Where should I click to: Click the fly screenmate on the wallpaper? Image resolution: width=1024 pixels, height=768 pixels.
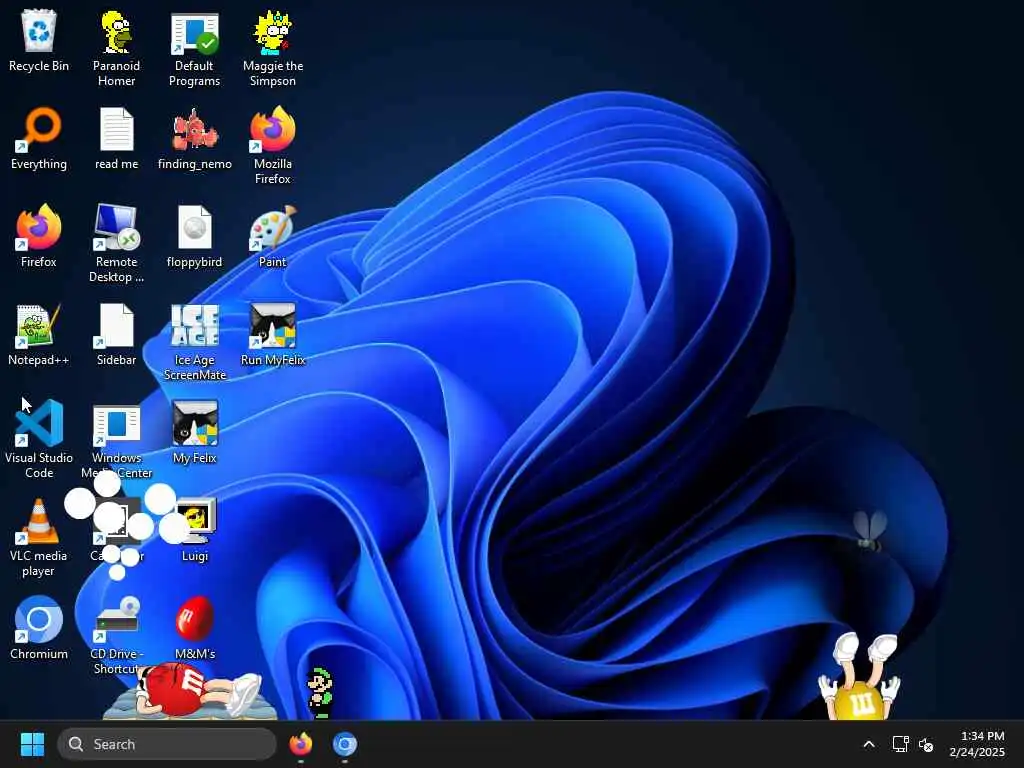(x=870, y=530)
